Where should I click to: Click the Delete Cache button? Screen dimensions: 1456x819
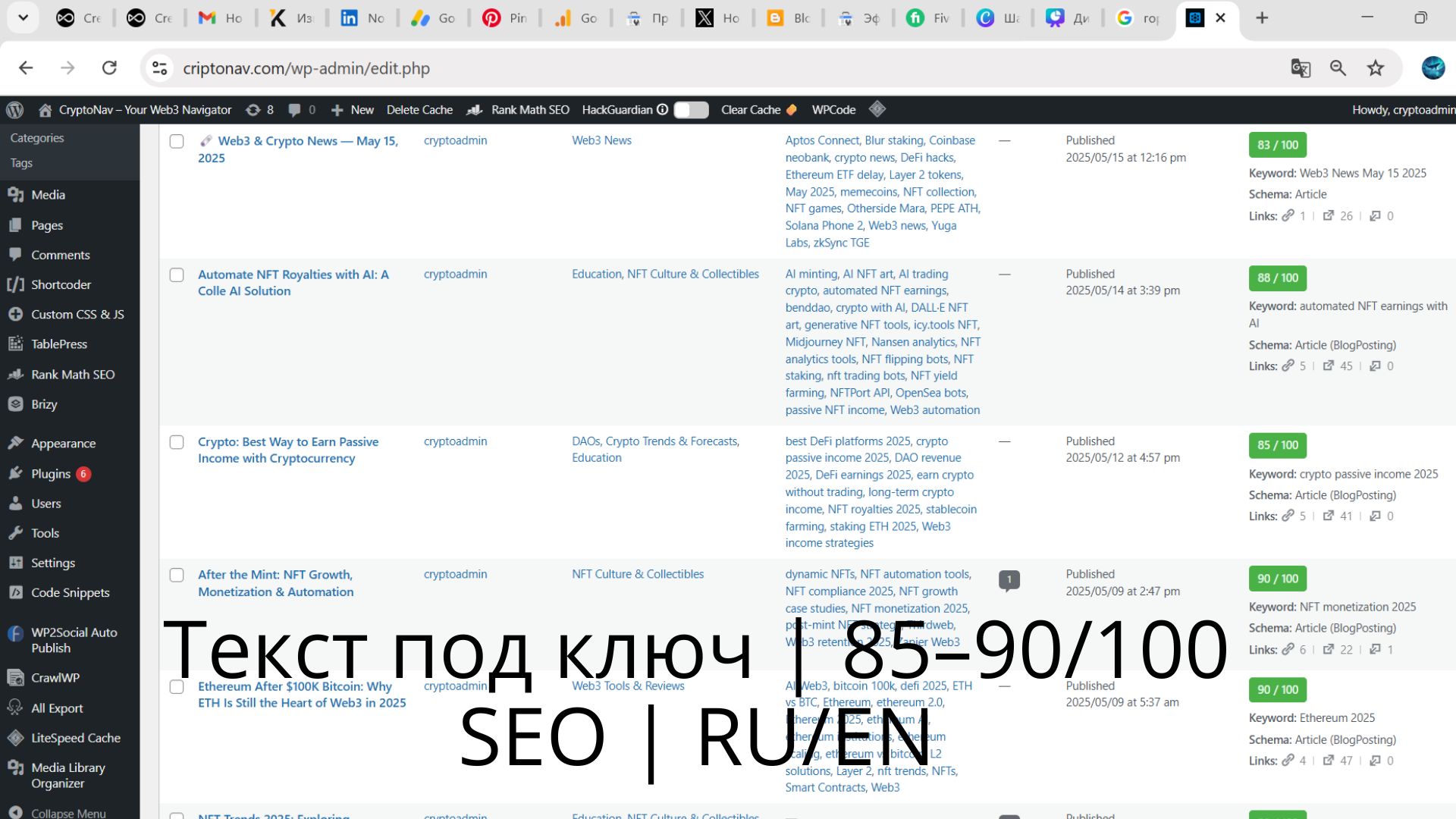(x=419, y=110)
